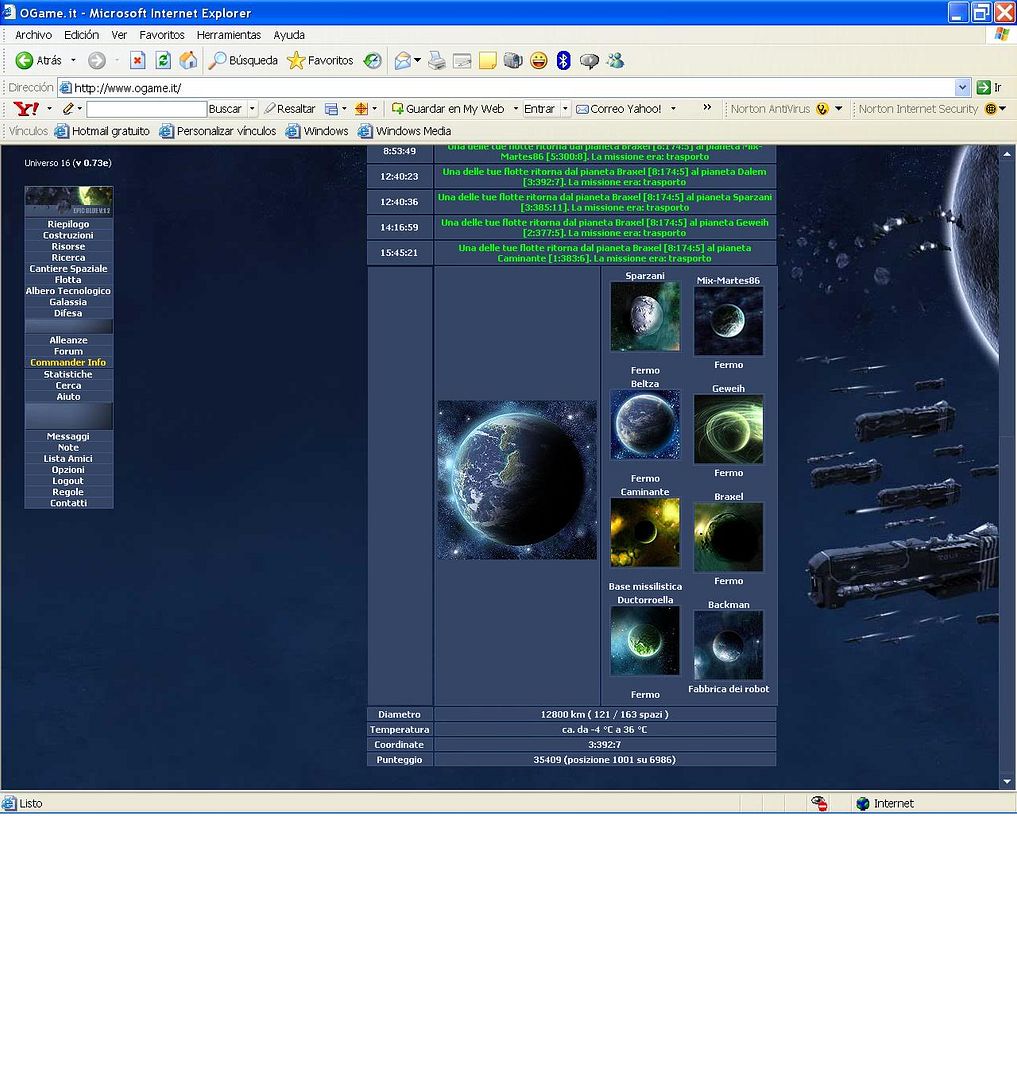Open the smiley face messenger icon

(x=538, y=61)
